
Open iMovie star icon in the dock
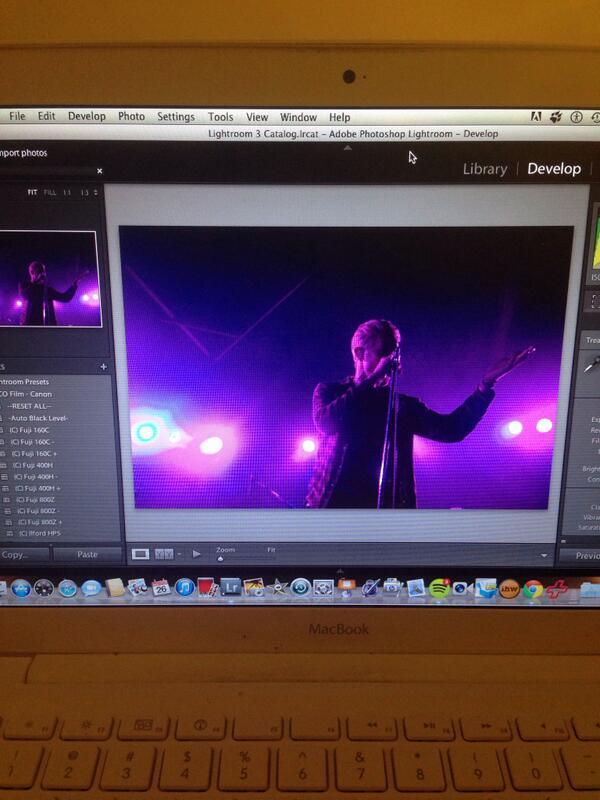(x=278, y=588)
